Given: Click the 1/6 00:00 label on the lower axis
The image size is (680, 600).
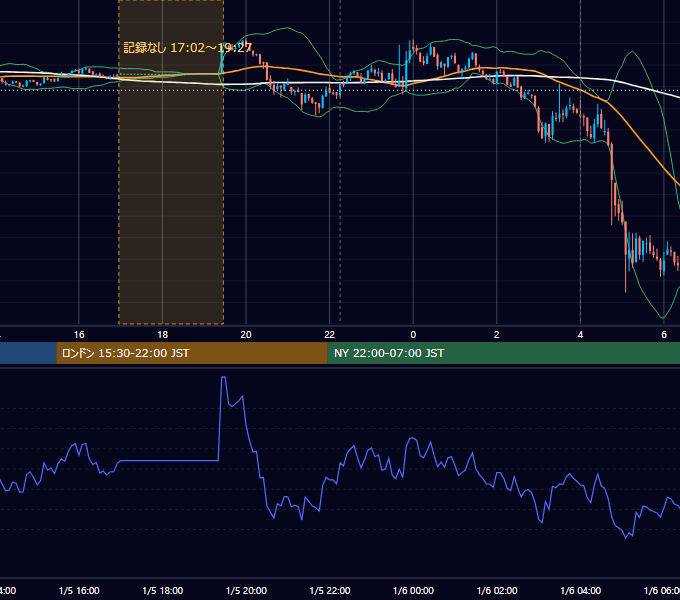Looking at the screenshot, I should [x=413, y=590].
